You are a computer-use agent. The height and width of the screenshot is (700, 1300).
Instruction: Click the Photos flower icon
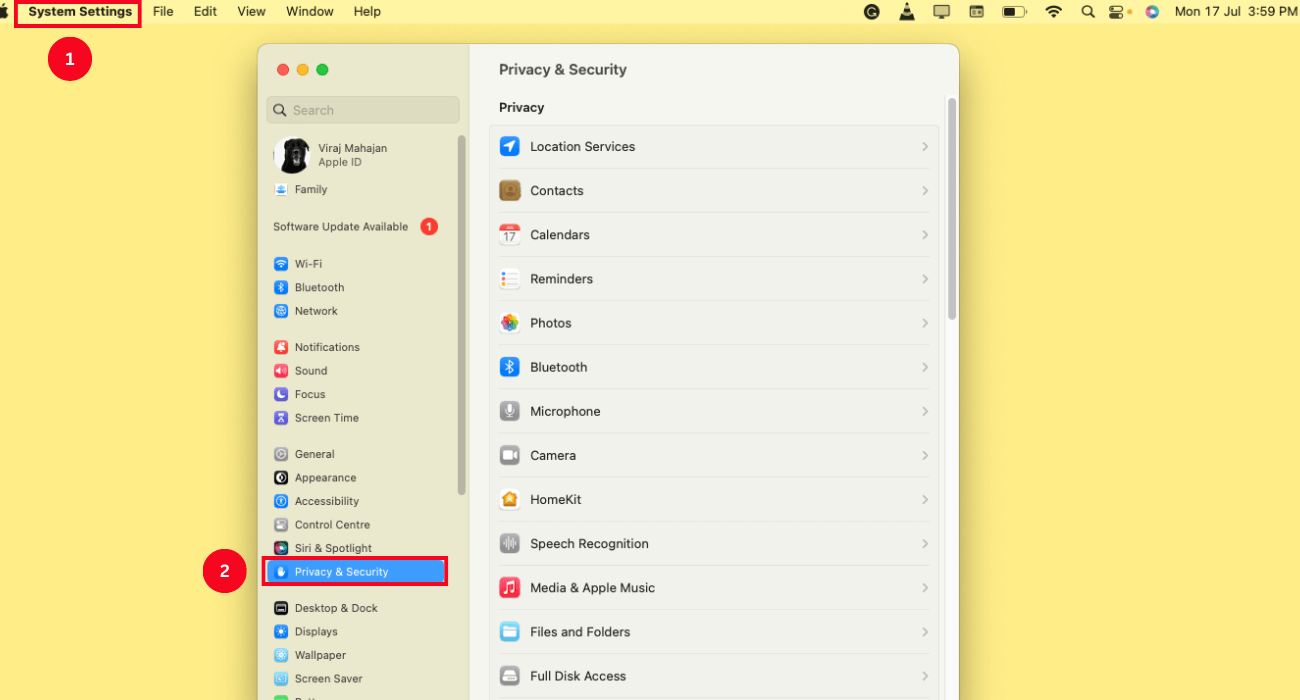coord(510,323)
